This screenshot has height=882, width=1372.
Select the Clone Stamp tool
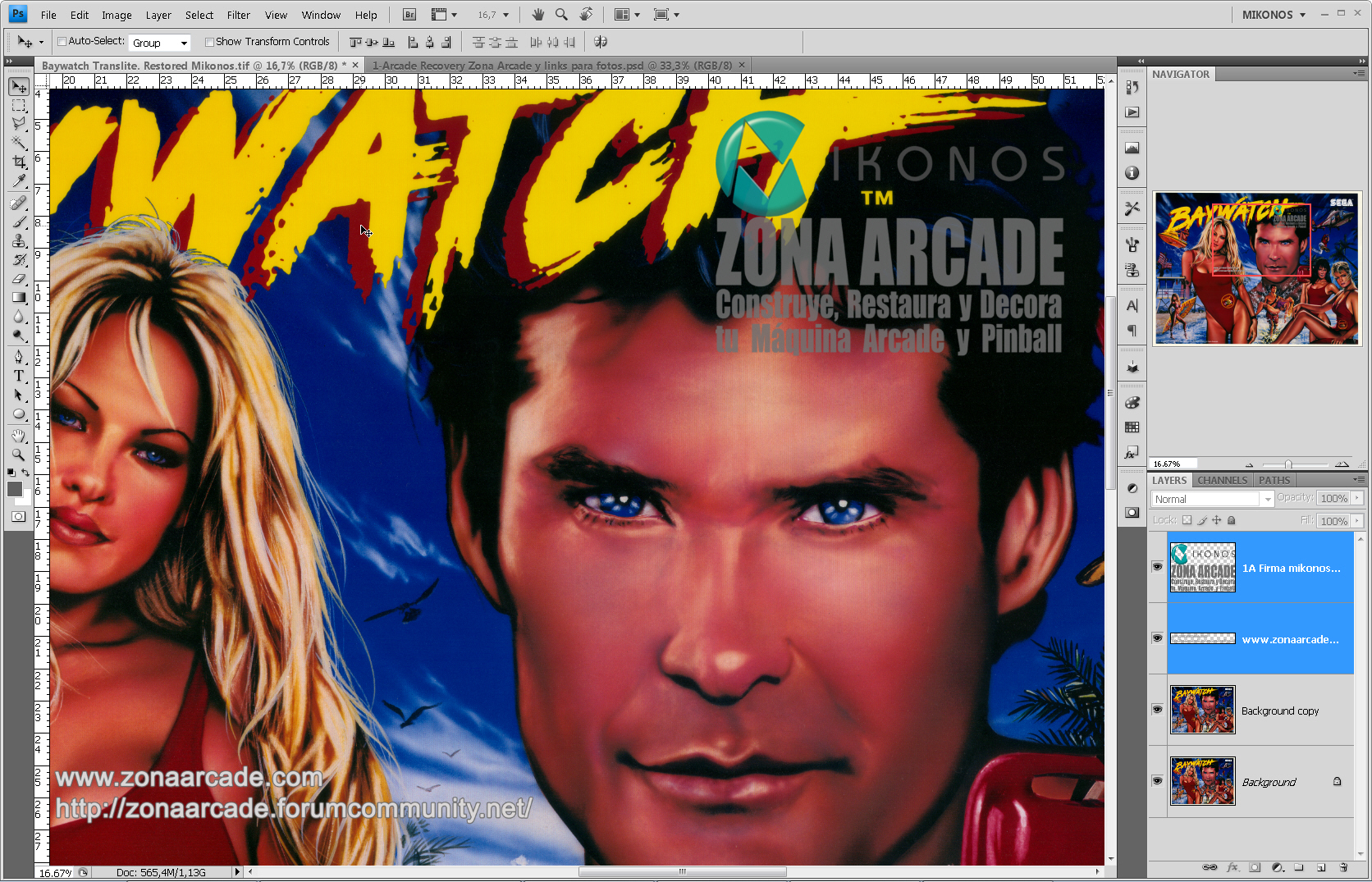(18, 241)
